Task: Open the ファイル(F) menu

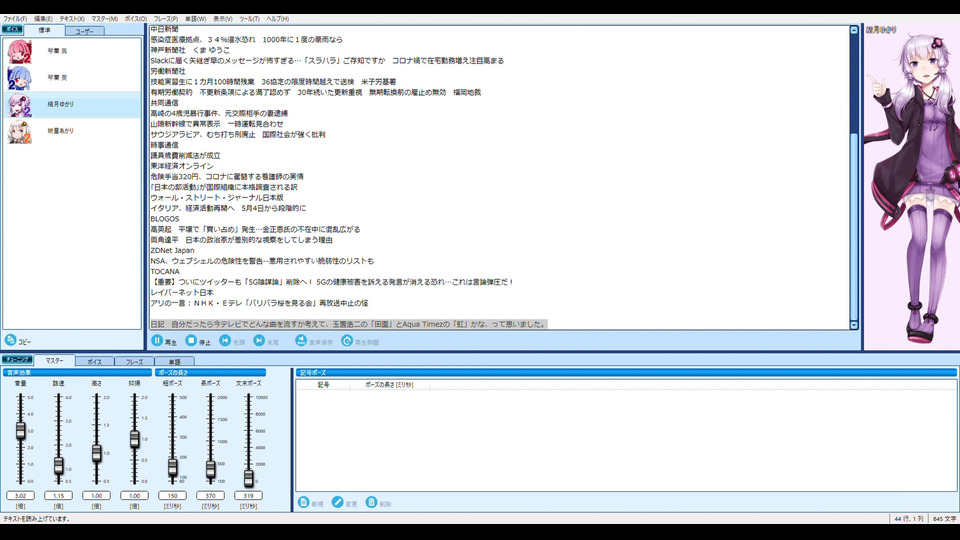Action: pyautogui.click(x=15, y=19)
